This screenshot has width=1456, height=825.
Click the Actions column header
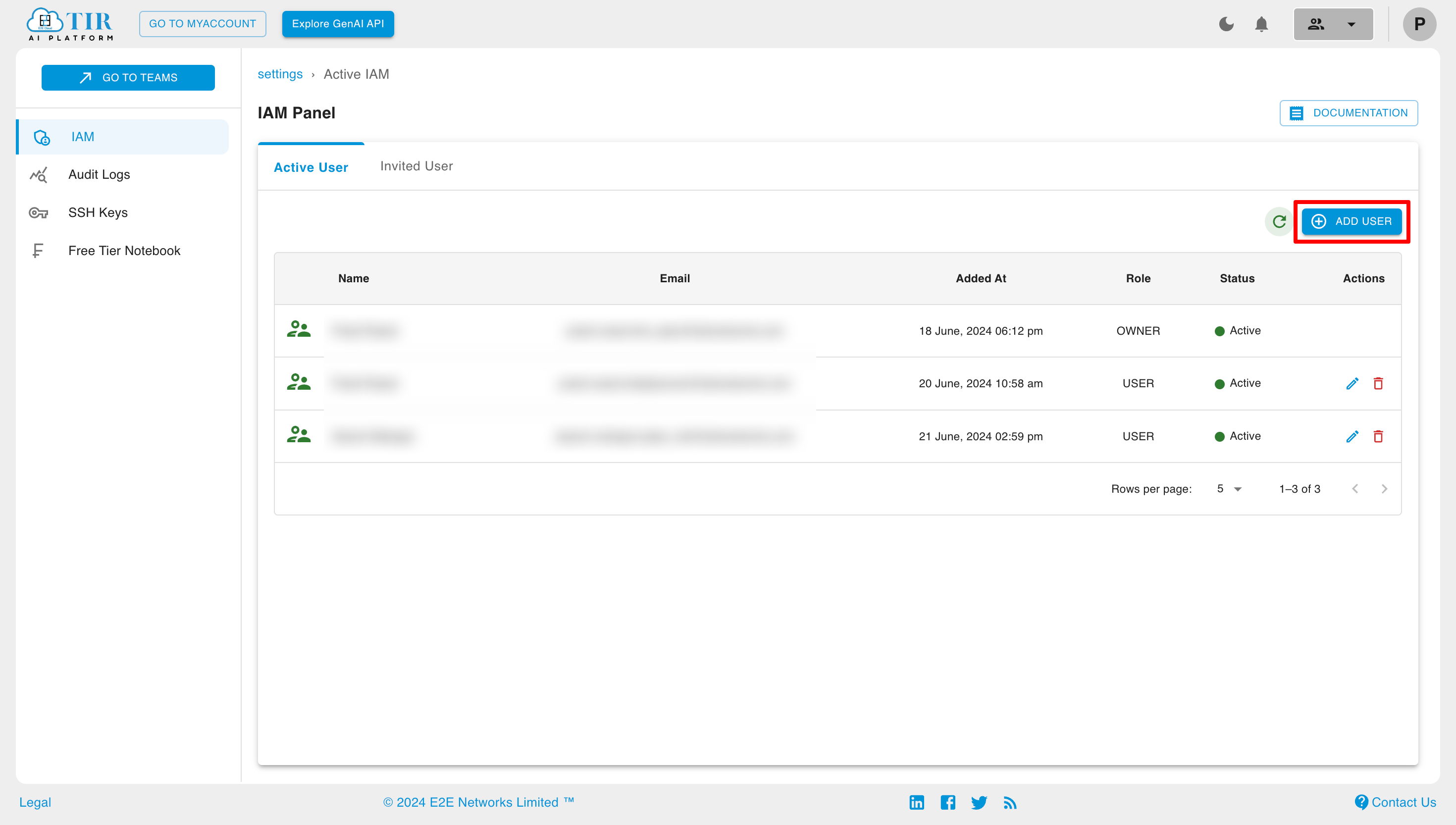1363,278
